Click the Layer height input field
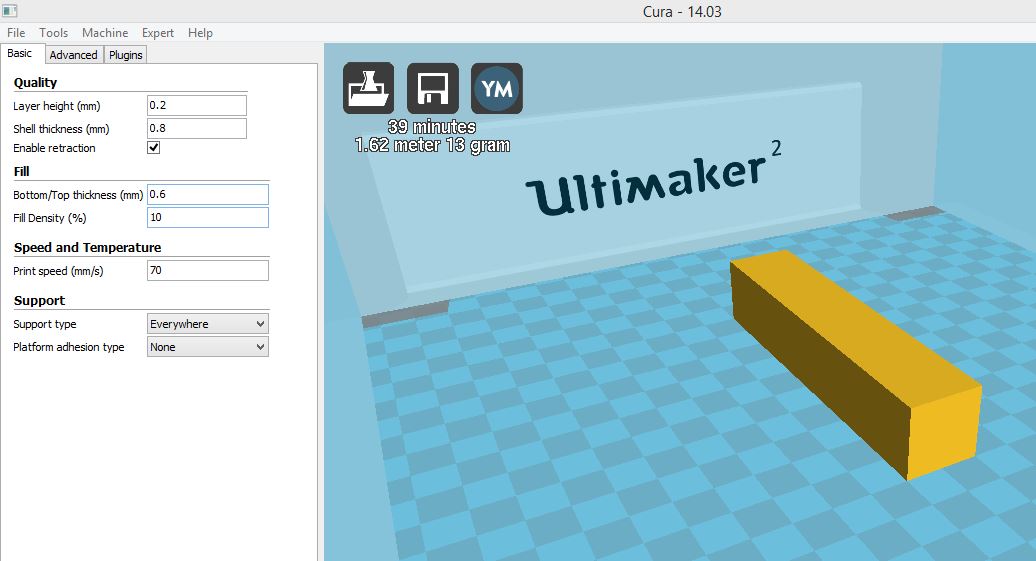This screenshot has height=561, width=1036. pyautogui.click(x=196, y=106)
